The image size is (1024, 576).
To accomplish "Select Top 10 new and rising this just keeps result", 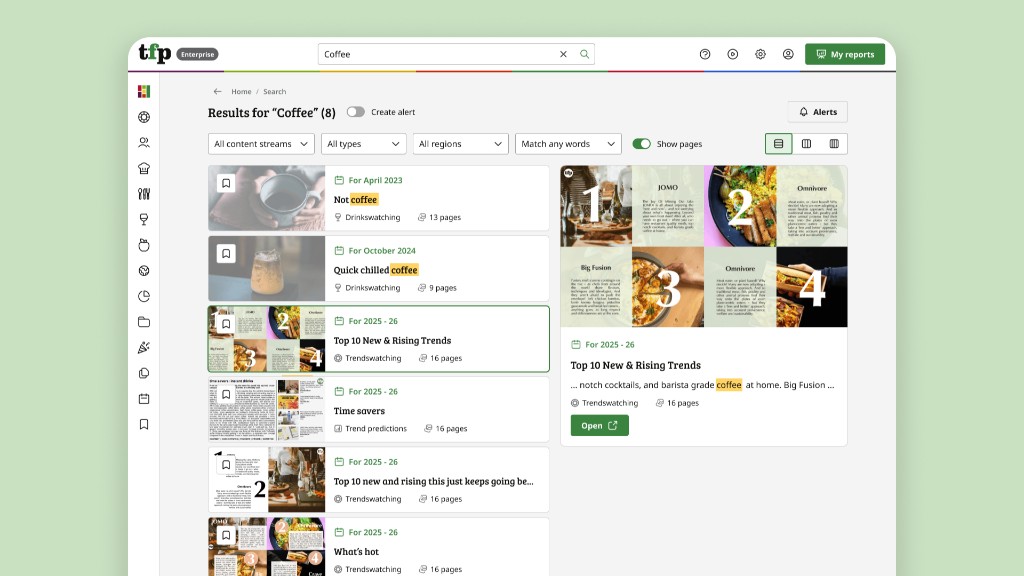I will coord(433,481).
